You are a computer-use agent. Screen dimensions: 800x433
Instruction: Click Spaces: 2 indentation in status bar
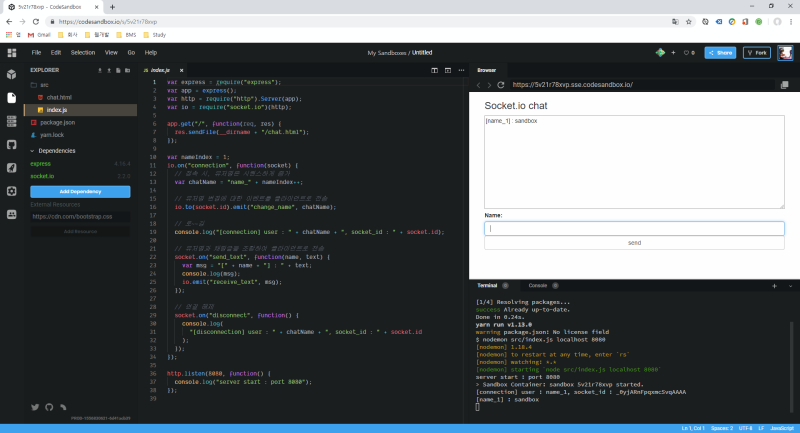click(722, 428)
